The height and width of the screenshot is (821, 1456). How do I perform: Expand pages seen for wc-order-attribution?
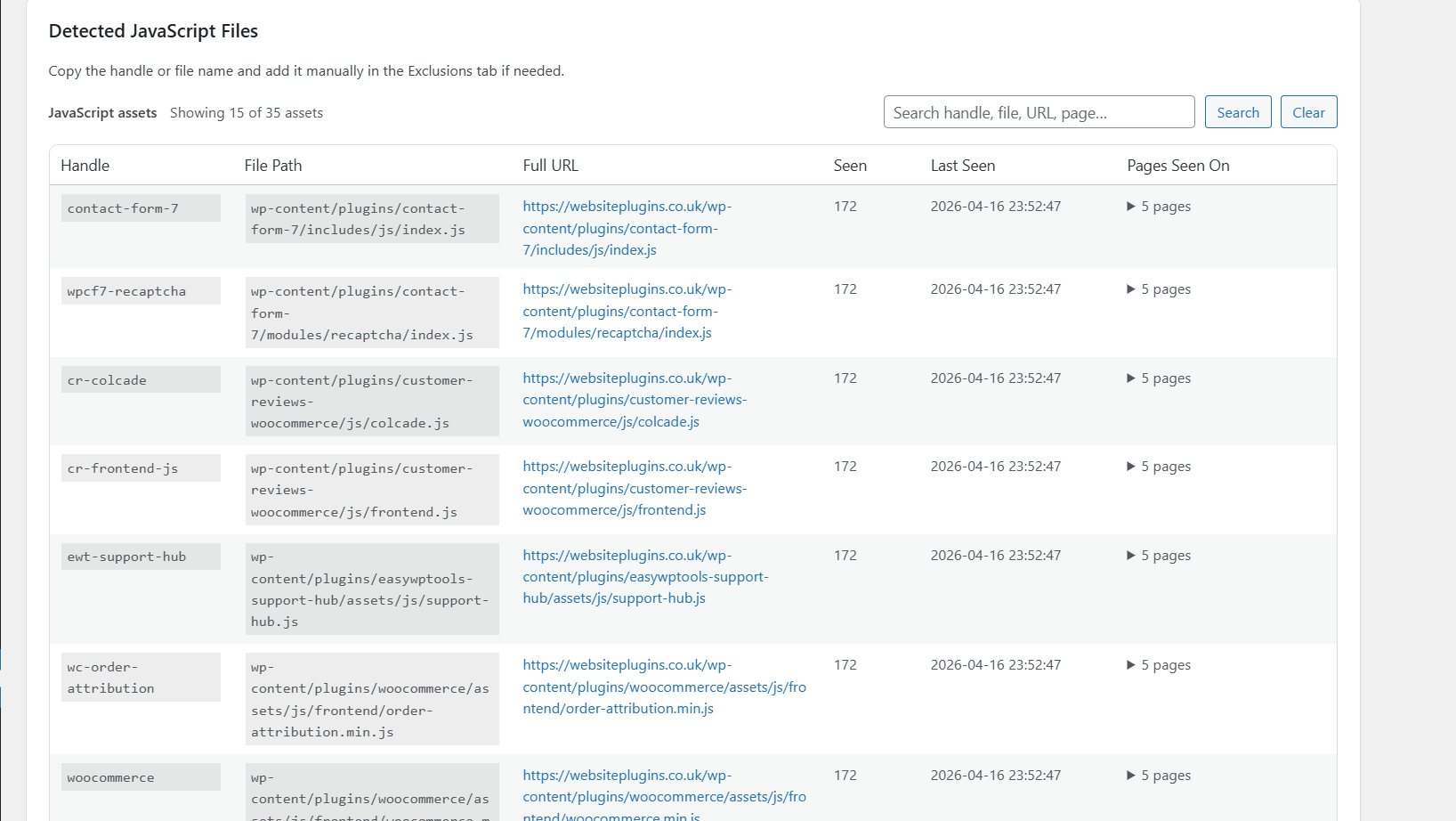tap(1157, 664)
